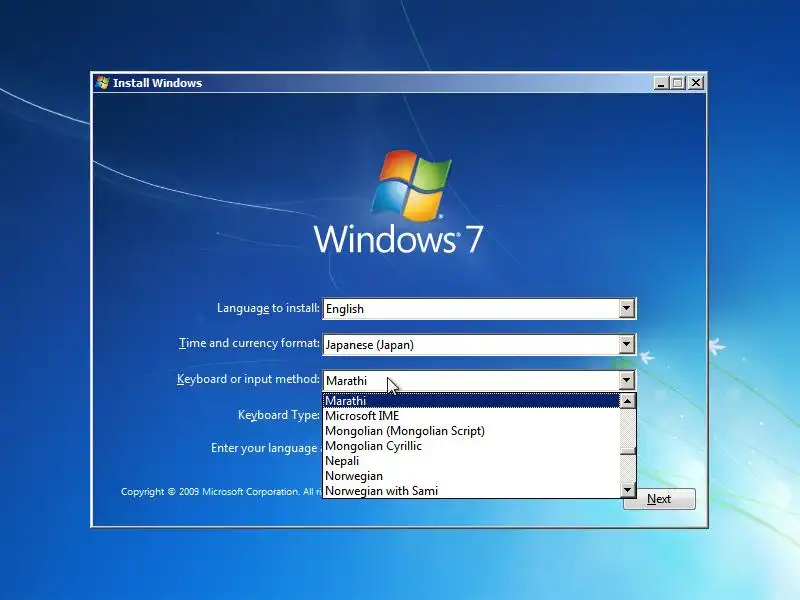The image size is (800, 600).
Task: Open the Time and currency format dropdown
Action: point(627,345)
